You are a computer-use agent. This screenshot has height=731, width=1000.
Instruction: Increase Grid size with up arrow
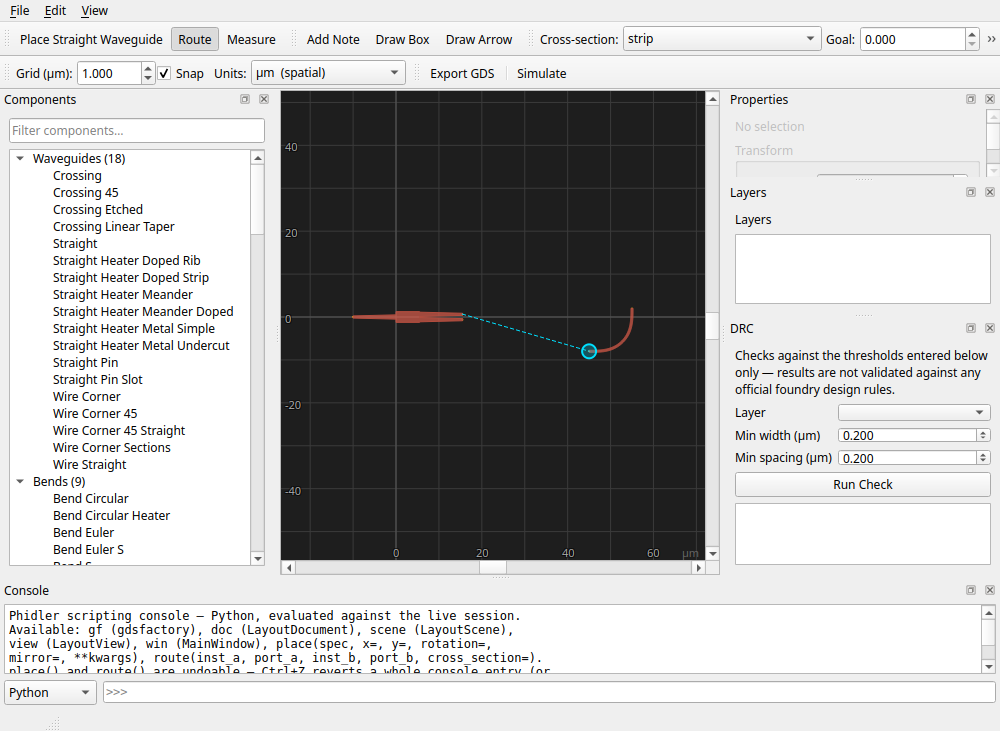[147, 68]
